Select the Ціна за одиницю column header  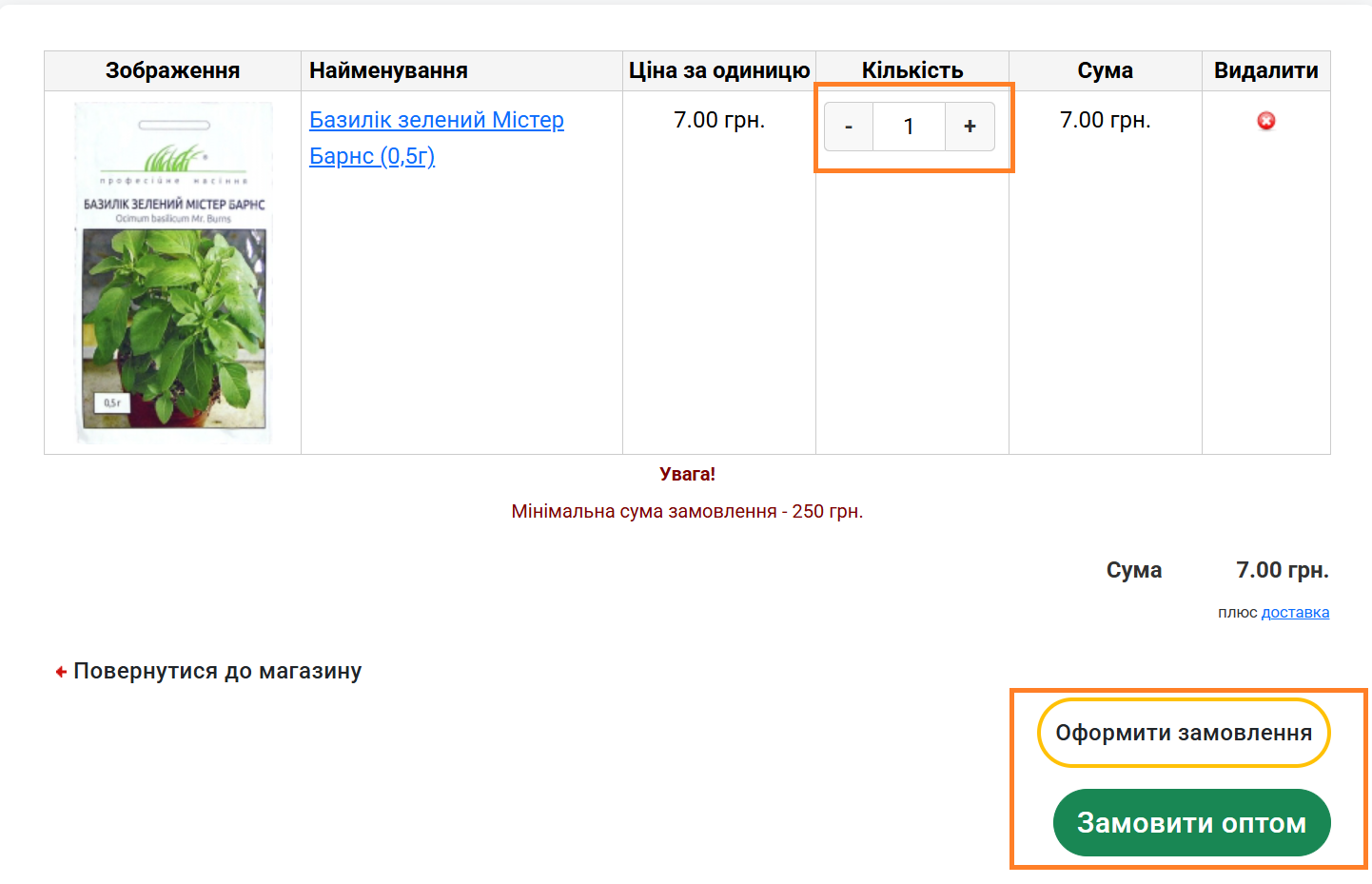[x=719, y=70]
